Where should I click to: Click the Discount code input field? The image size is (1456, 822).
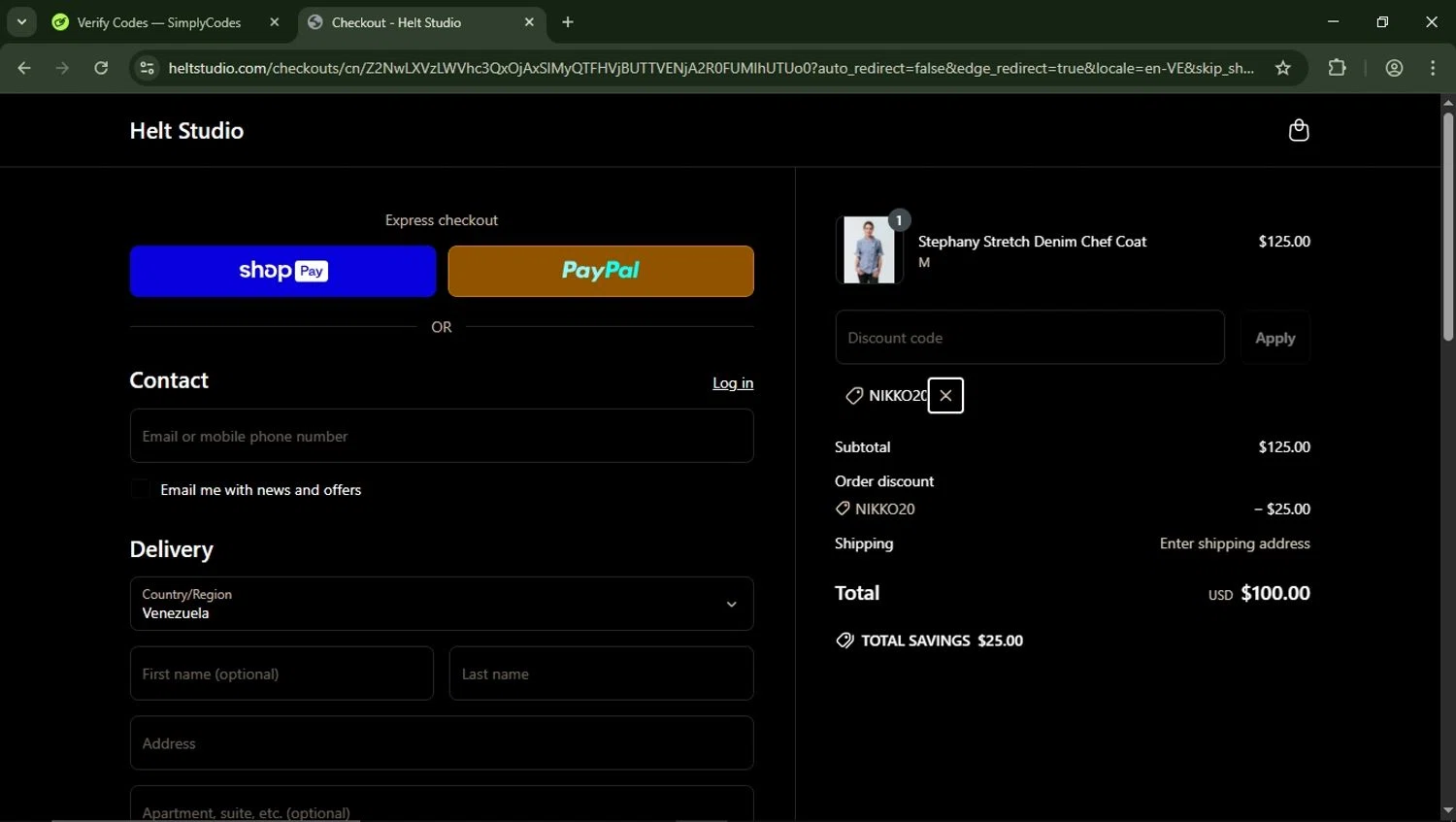tap(1030, 338)
